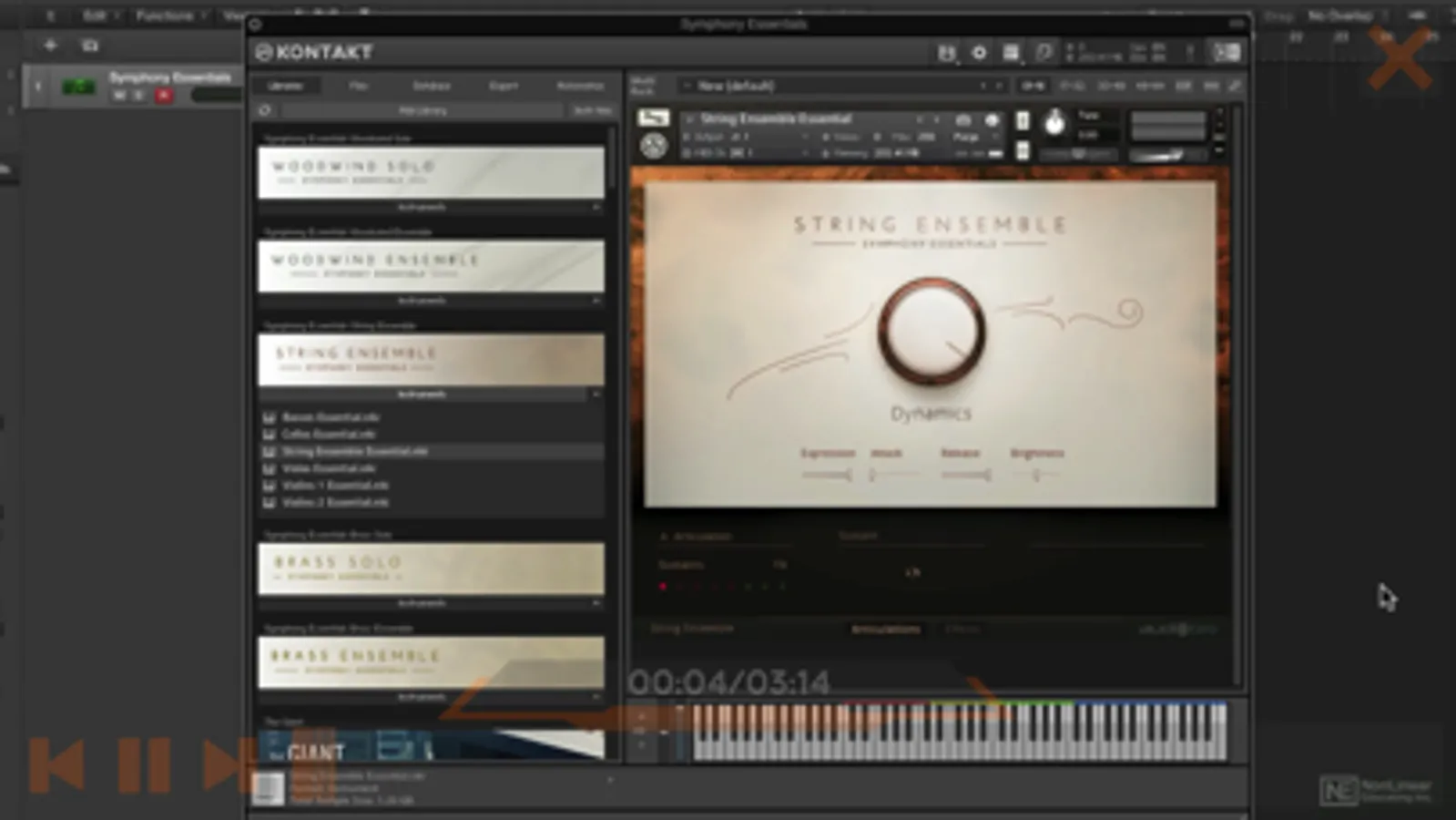Click the minimized view icon in Kontakt header
Viewport: 1456px width, 820px height.
coord(1044,53)
